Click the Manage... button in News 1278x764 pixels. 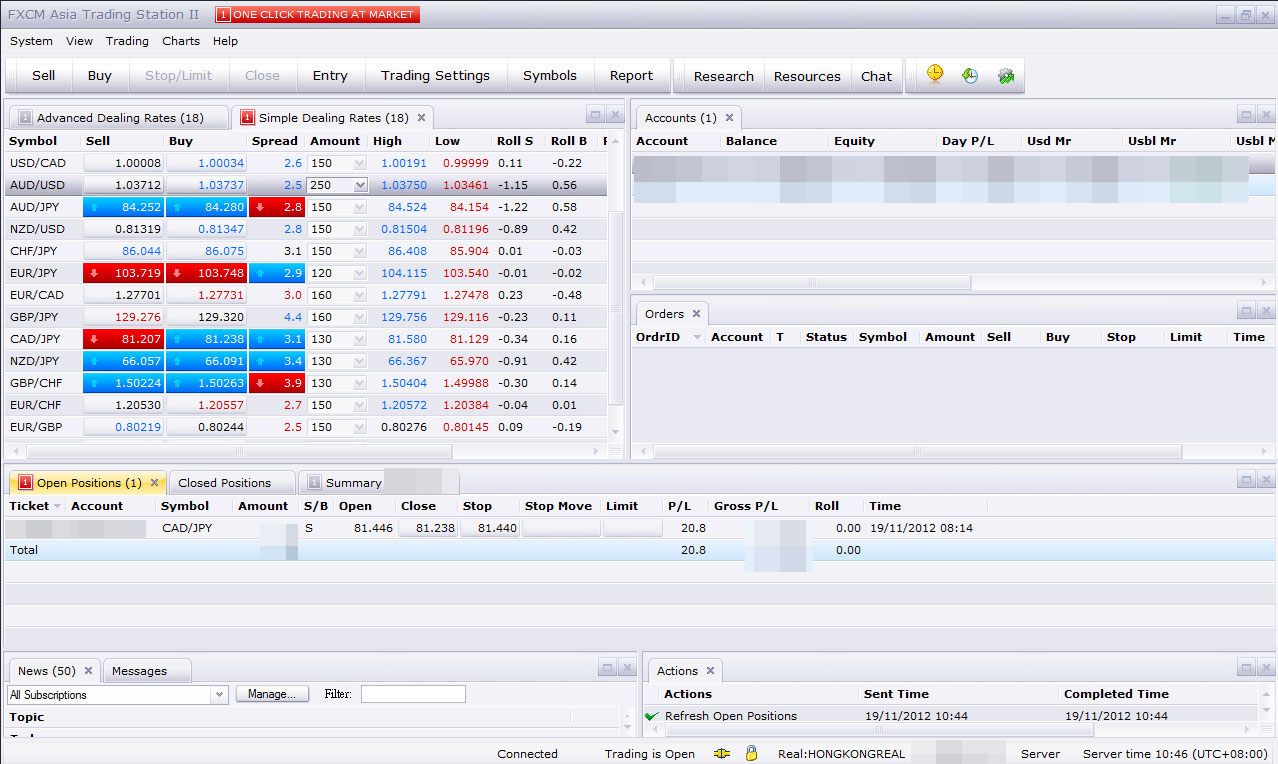272,694
